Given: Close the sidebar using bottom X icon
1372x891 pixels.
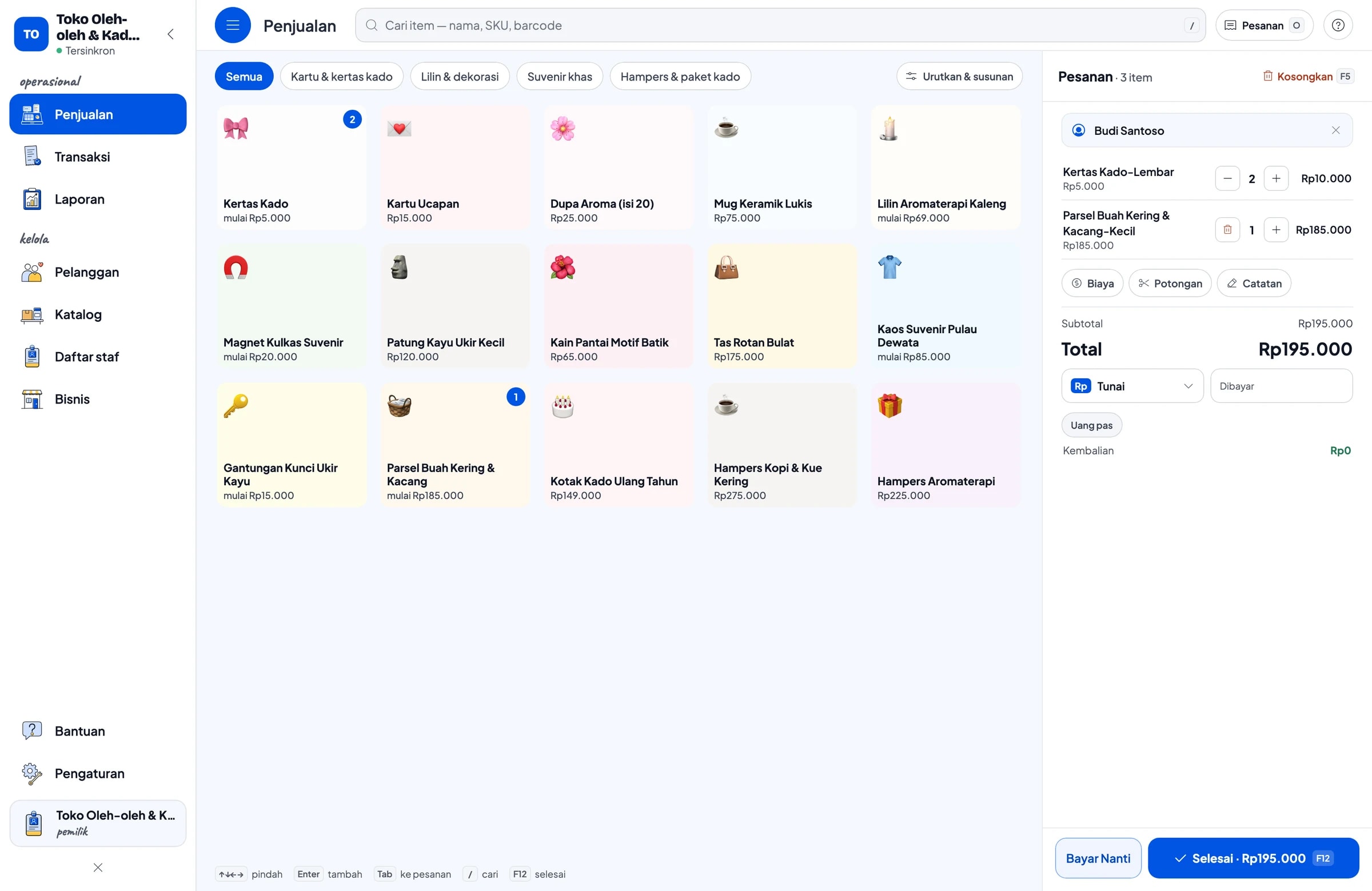Looking at the screenshot, I should point(98,868).
